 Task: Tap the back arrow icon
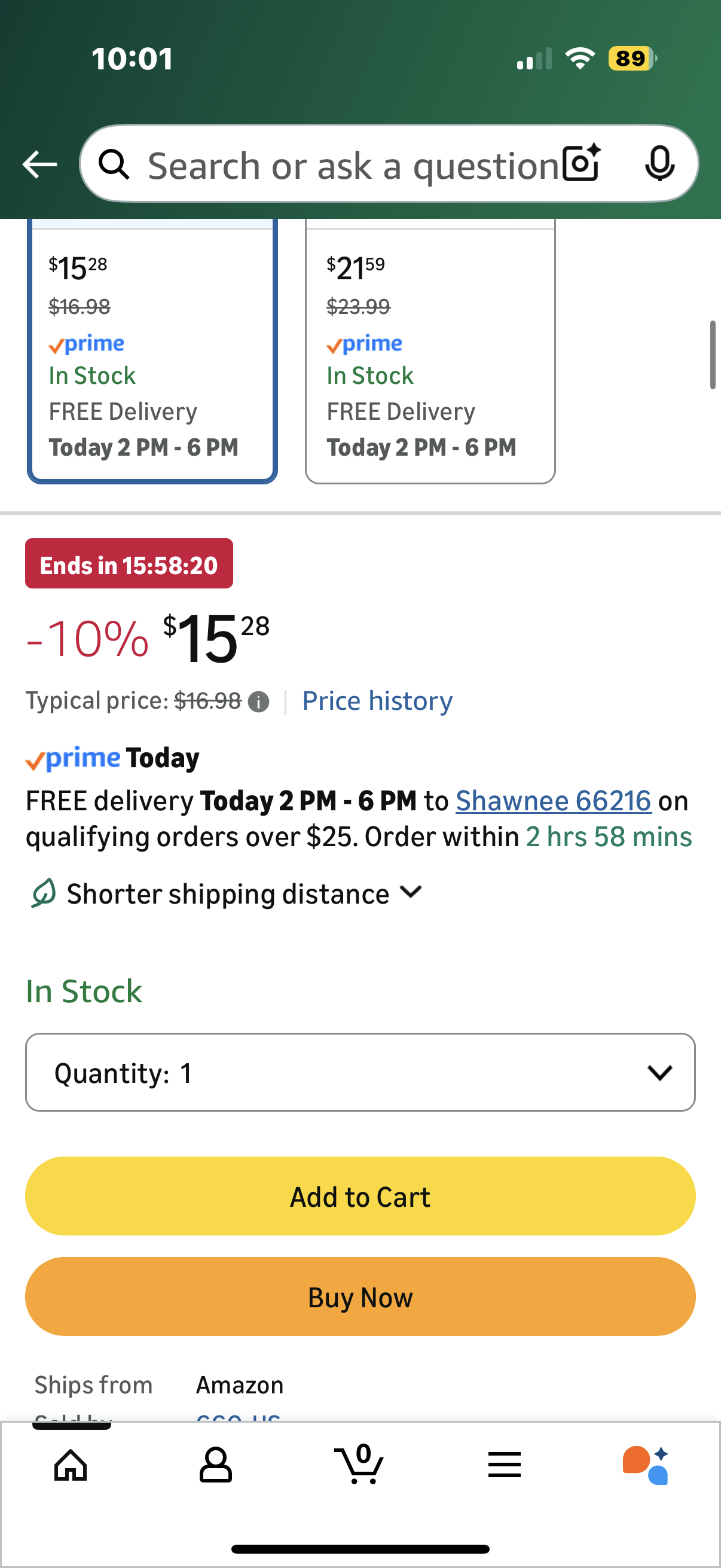tap(40, 164)
